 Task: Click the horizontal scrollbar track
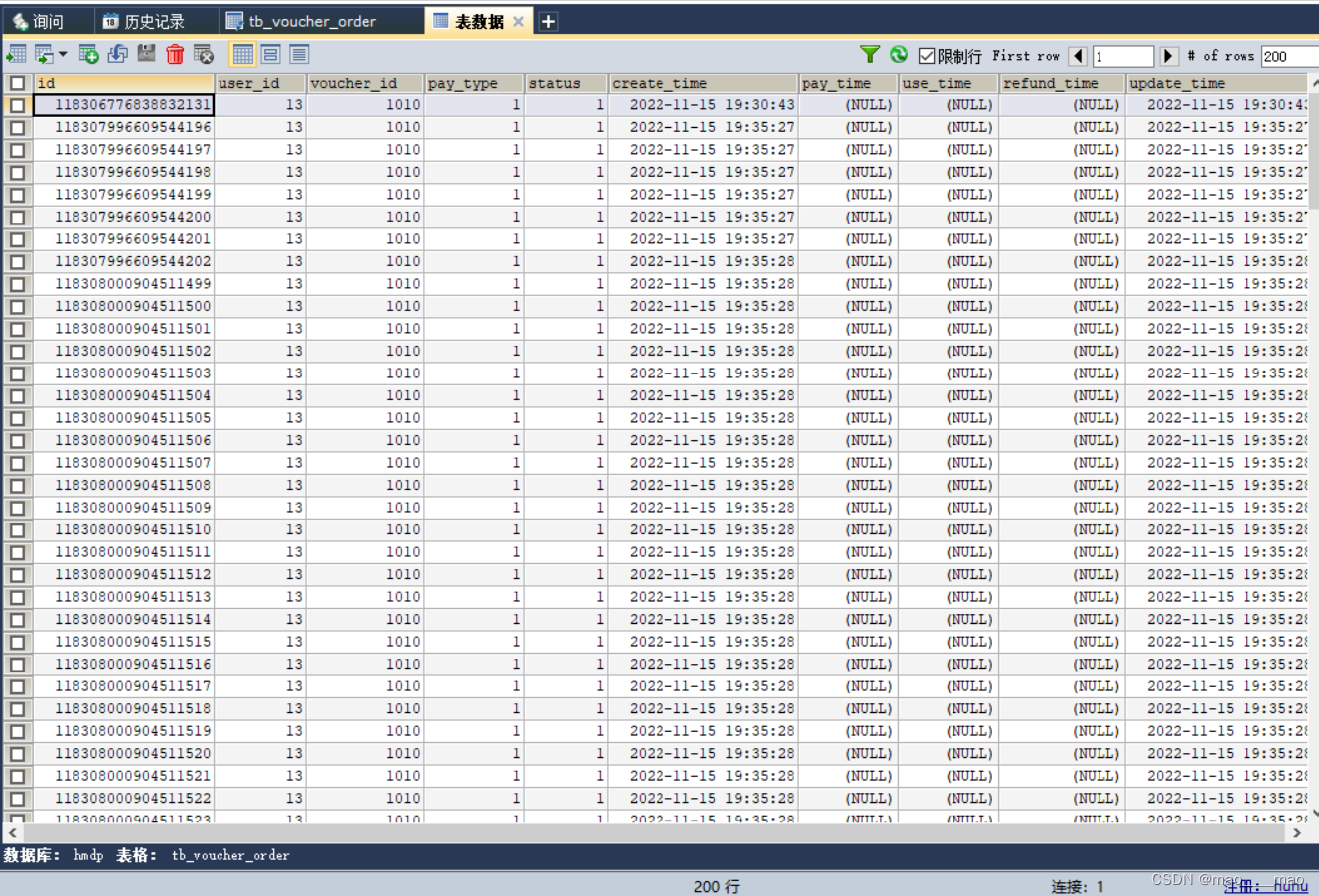point(656,833)
